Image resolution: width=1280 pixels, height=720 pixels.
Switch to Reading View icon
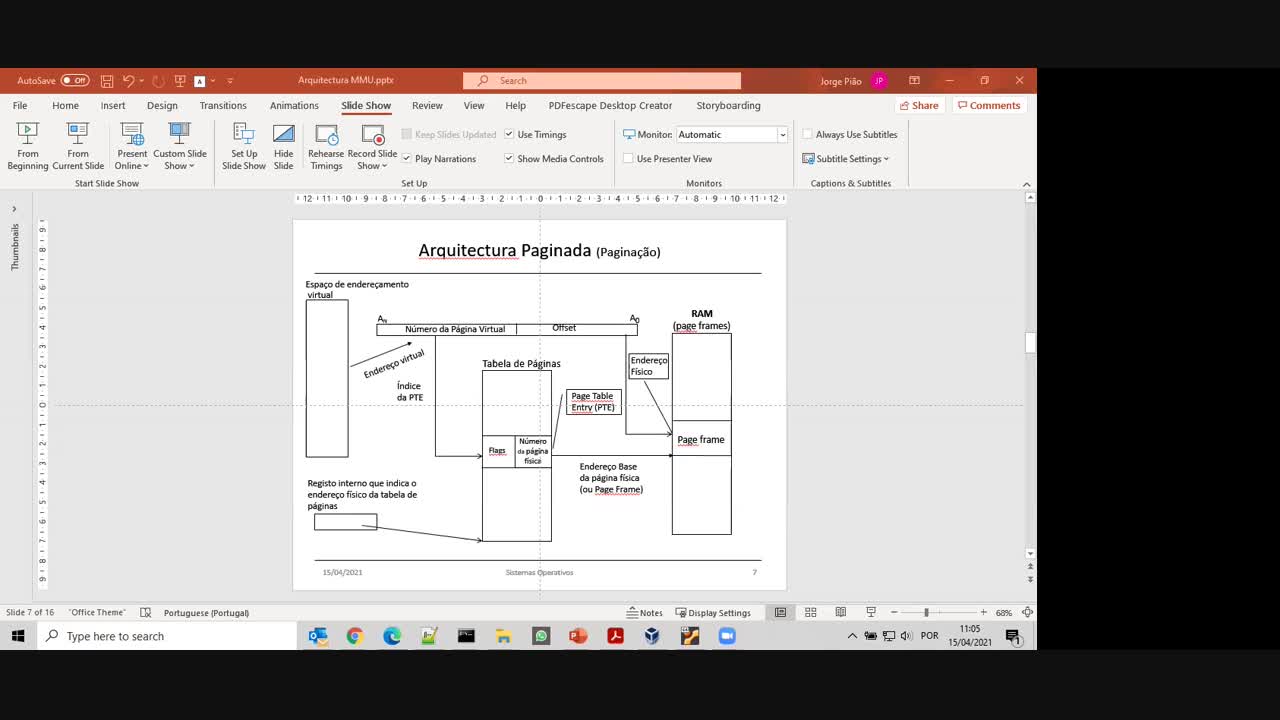tap(840, 613)
